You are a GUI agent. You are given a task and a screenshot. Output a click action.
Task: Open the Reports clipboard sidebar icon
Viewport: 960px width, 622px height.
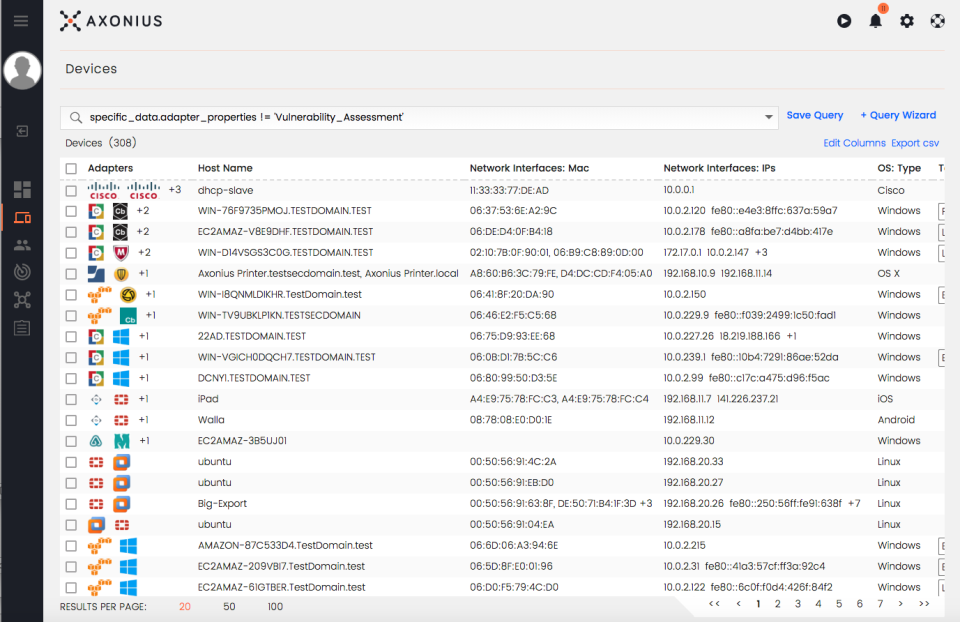22,328
